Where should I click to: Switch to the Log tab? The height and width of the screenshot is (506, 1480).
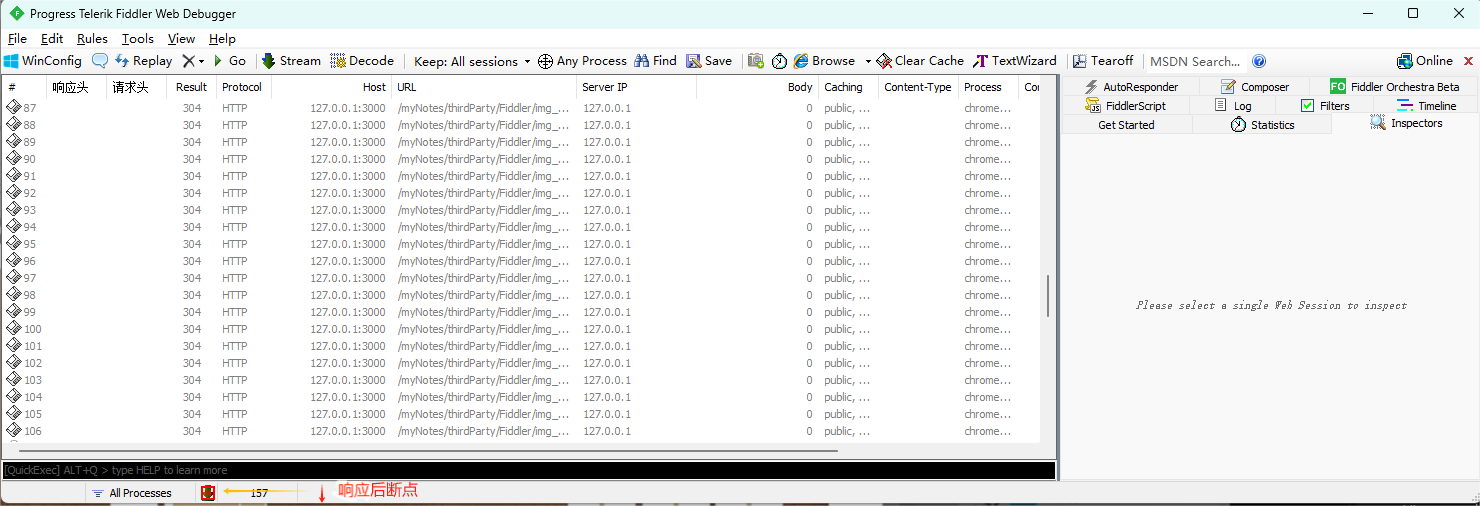1233,106
